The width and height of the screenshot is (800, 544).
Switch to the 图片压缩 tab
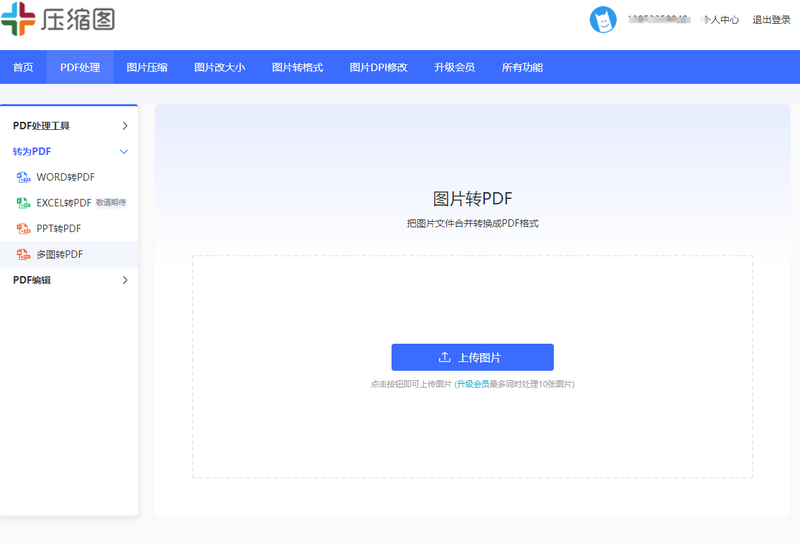click(x=147, y=68)
